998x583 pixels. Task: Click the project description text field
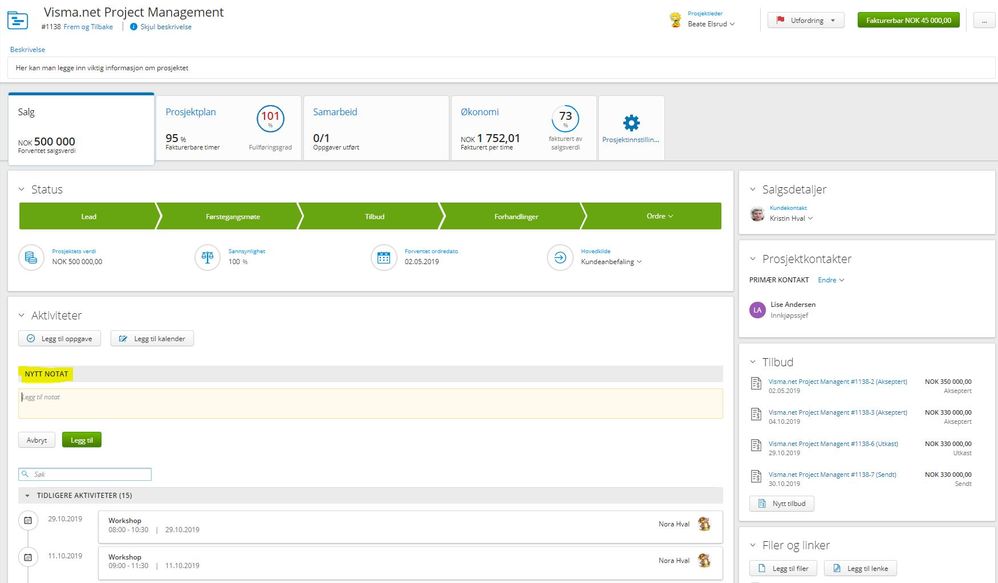point(502,67)
